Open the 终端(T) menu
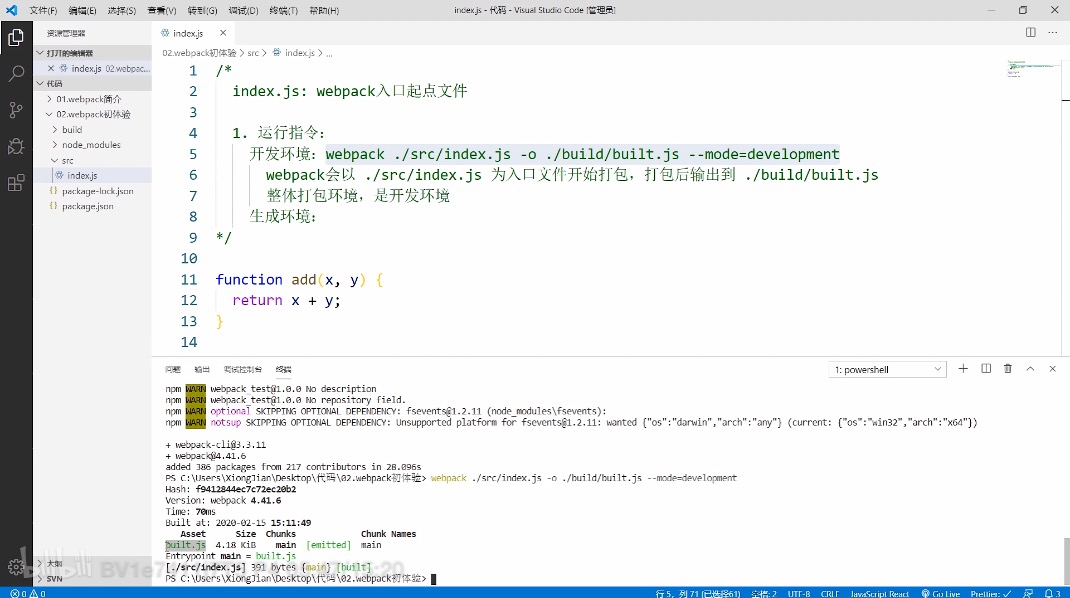The height and width of the screenshot is (598, 1070). coord(283,10)
